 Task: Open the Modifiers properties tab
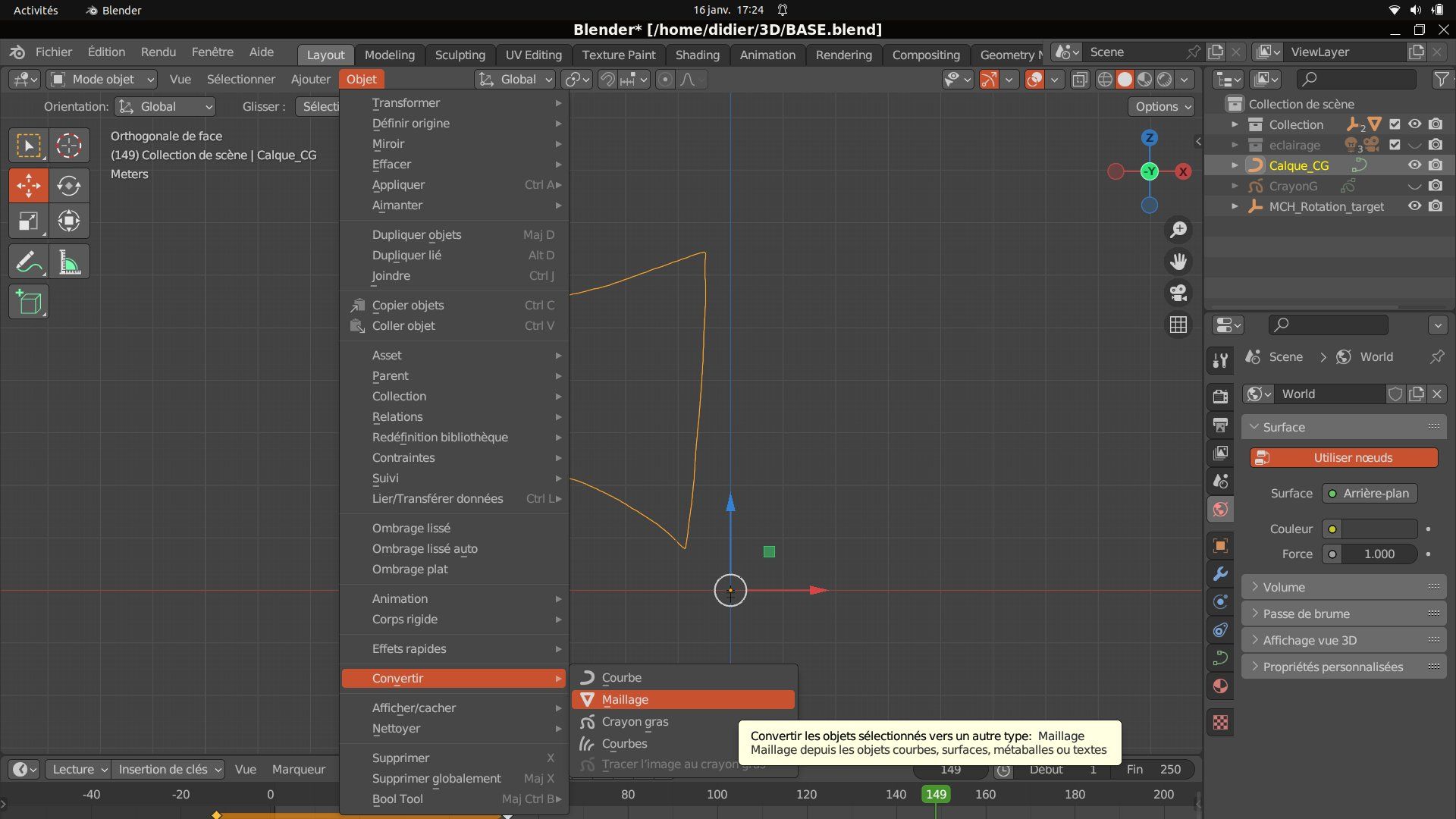(1220, 573)
